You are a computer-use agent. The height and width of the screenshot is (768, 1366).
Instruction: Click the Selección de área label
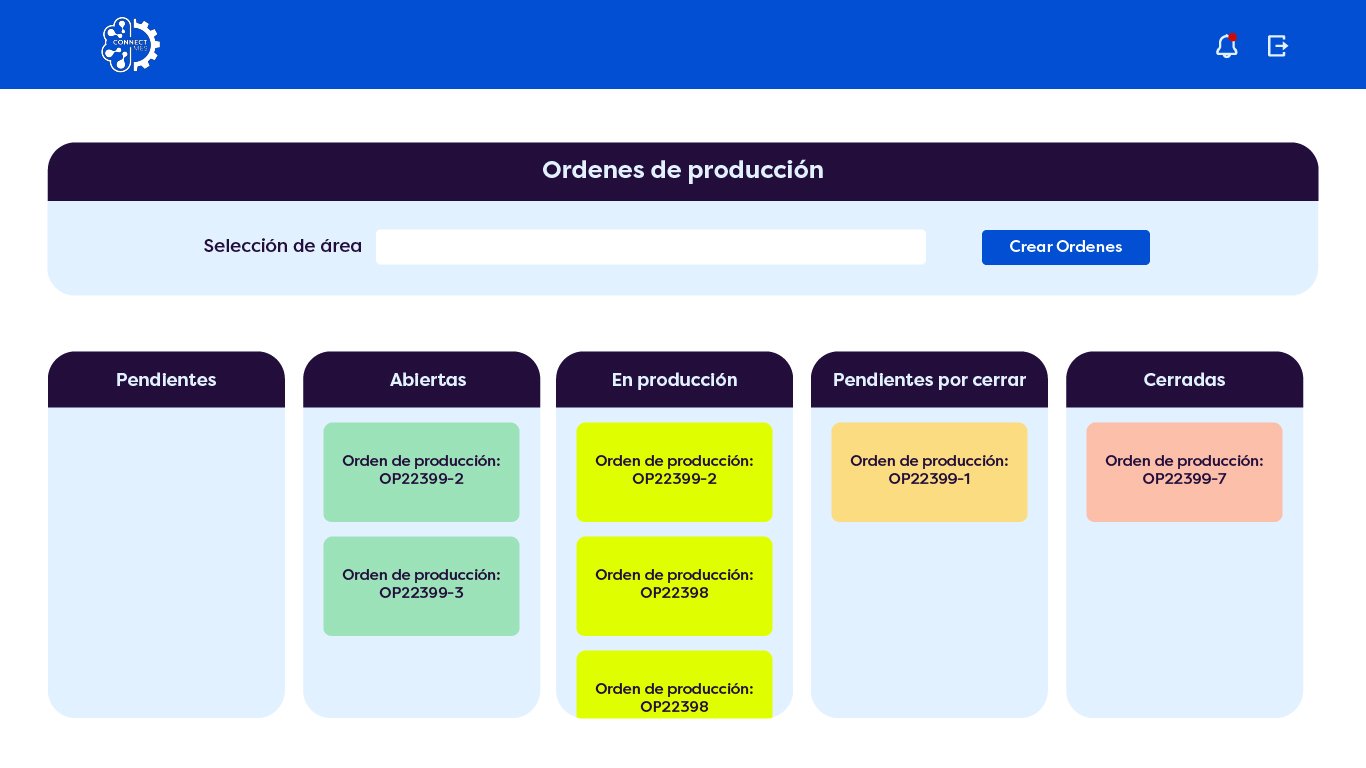point(283,246)
